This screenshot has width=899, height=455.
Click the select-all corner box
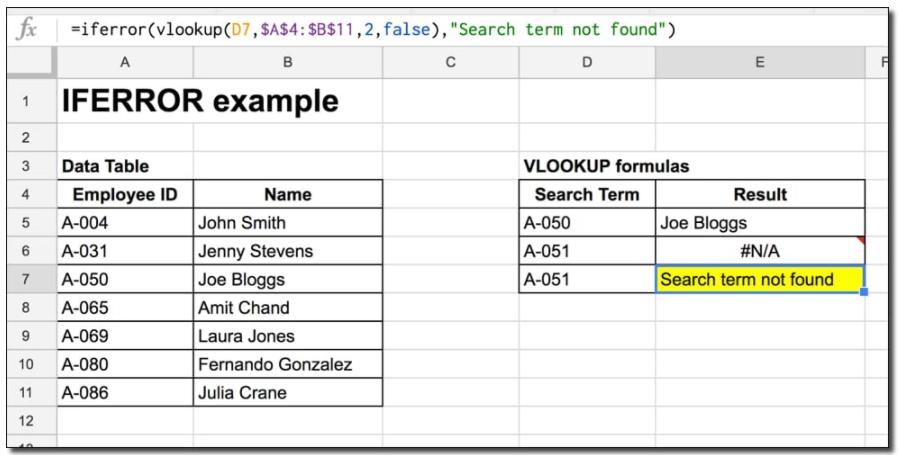coord(27,63)
